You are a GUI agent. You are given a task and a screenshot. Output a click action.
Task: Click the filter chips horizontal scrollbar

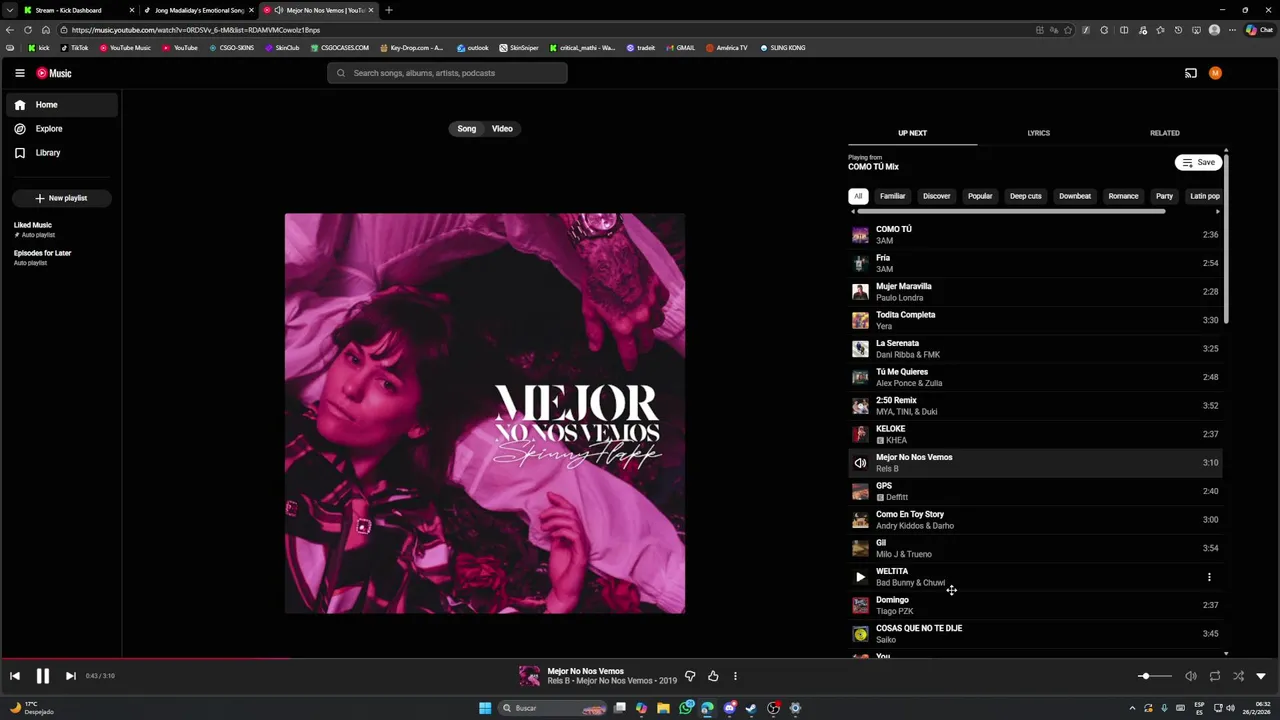[1011, 211]
